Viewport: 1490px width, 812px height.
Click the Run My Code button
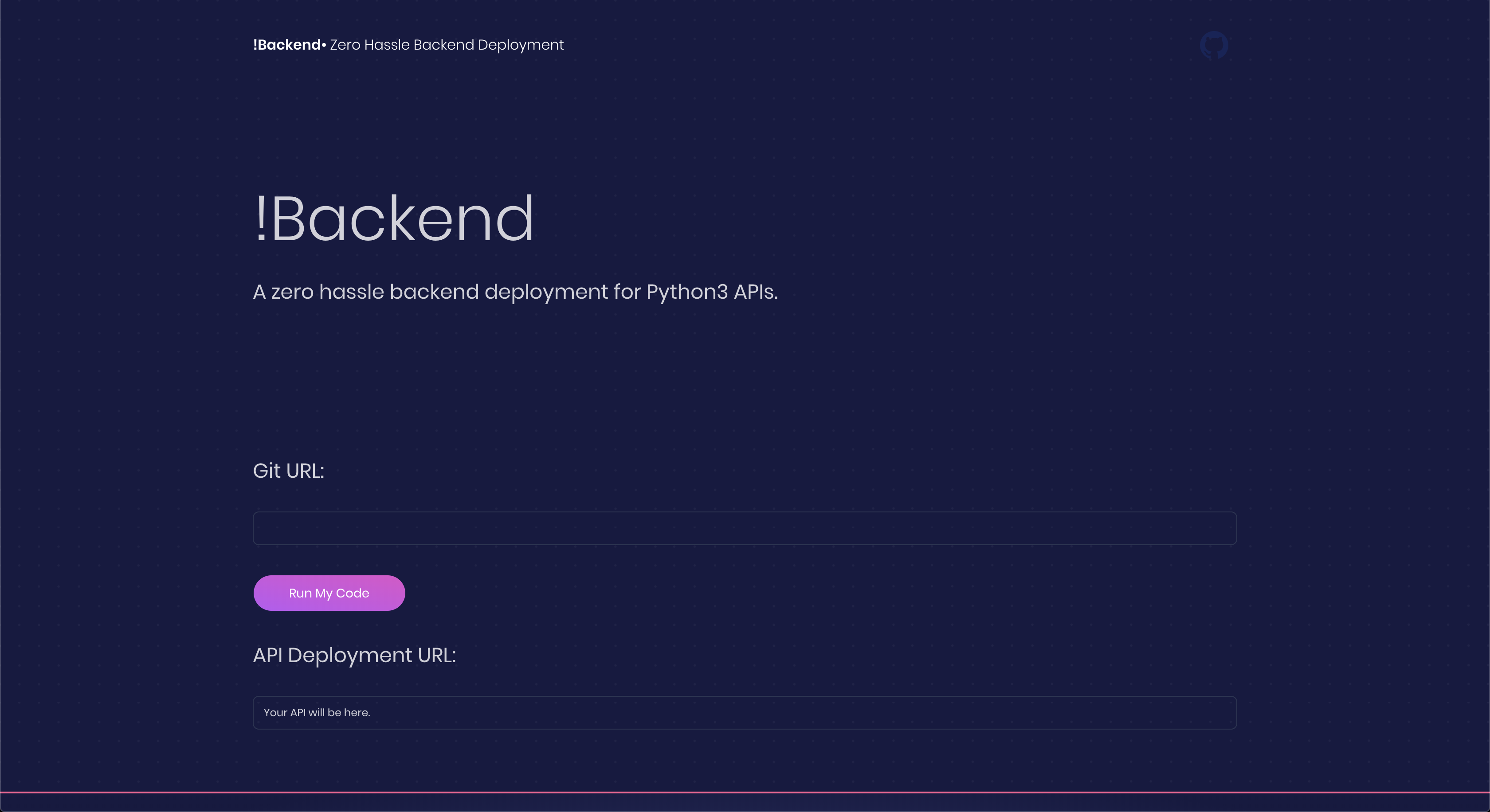(329, 593)
